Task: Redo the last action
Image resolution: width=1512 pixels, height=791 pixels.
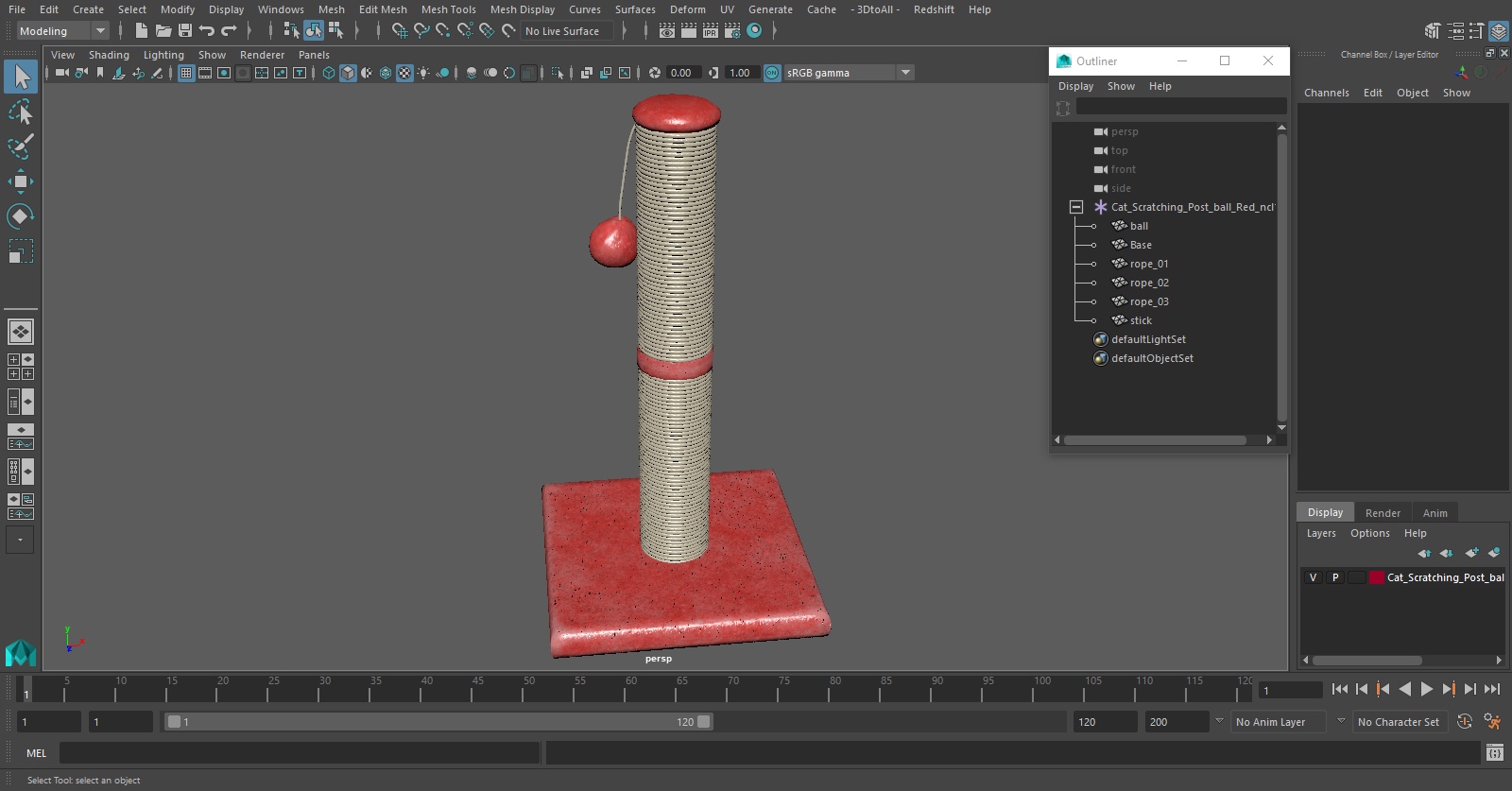Action: (229, 31)
